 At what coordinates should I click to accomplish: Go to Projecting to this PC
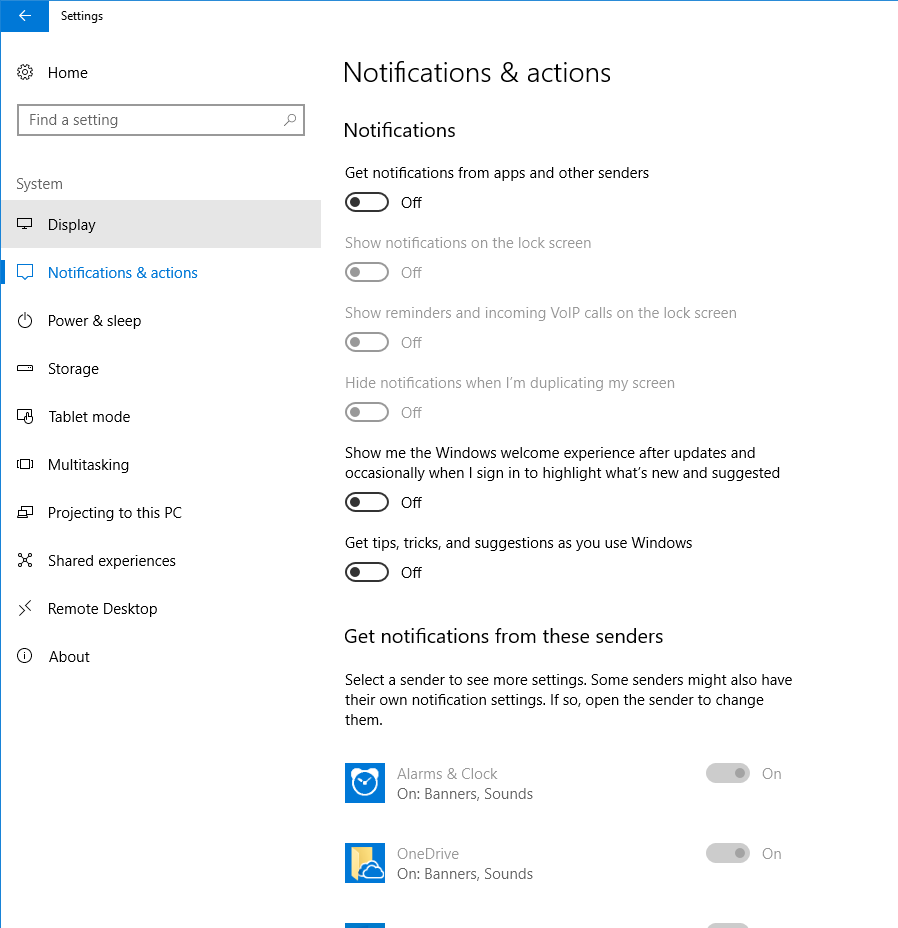tap(115, 513)
